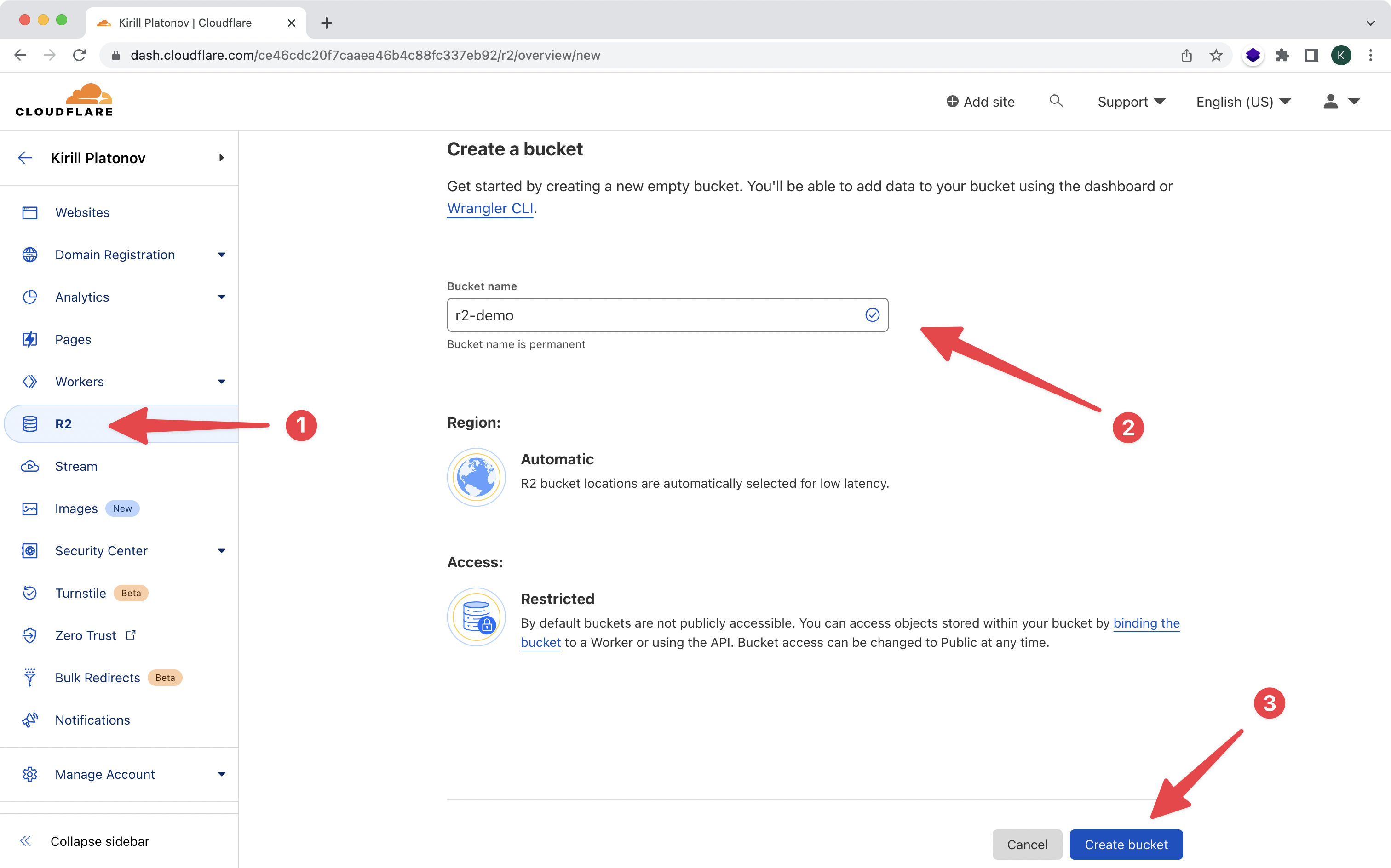Click the Turnstile icon in sidebar

[29, 593]
